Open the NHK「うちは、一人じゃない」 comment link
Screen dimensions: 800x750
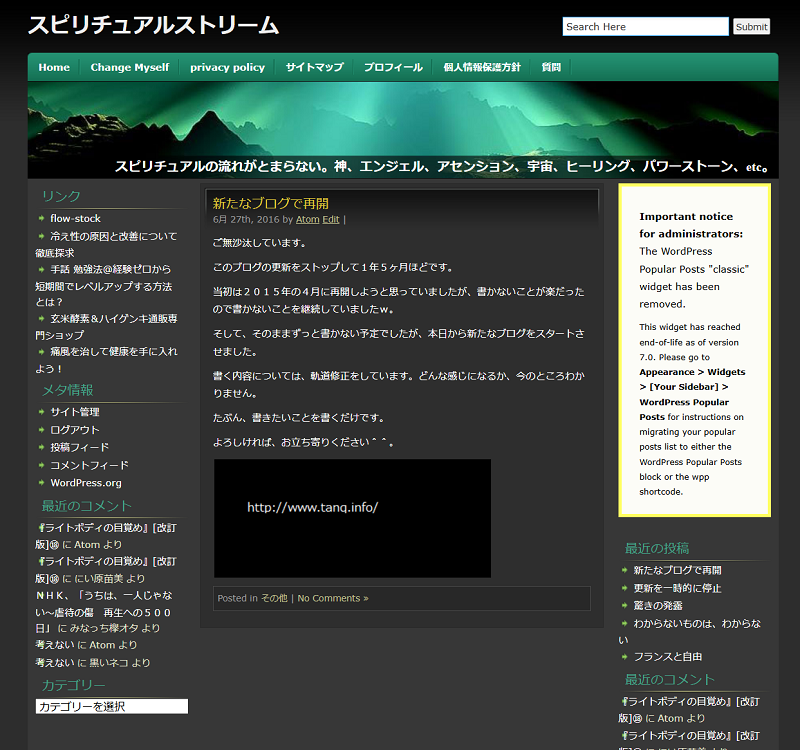104,612
